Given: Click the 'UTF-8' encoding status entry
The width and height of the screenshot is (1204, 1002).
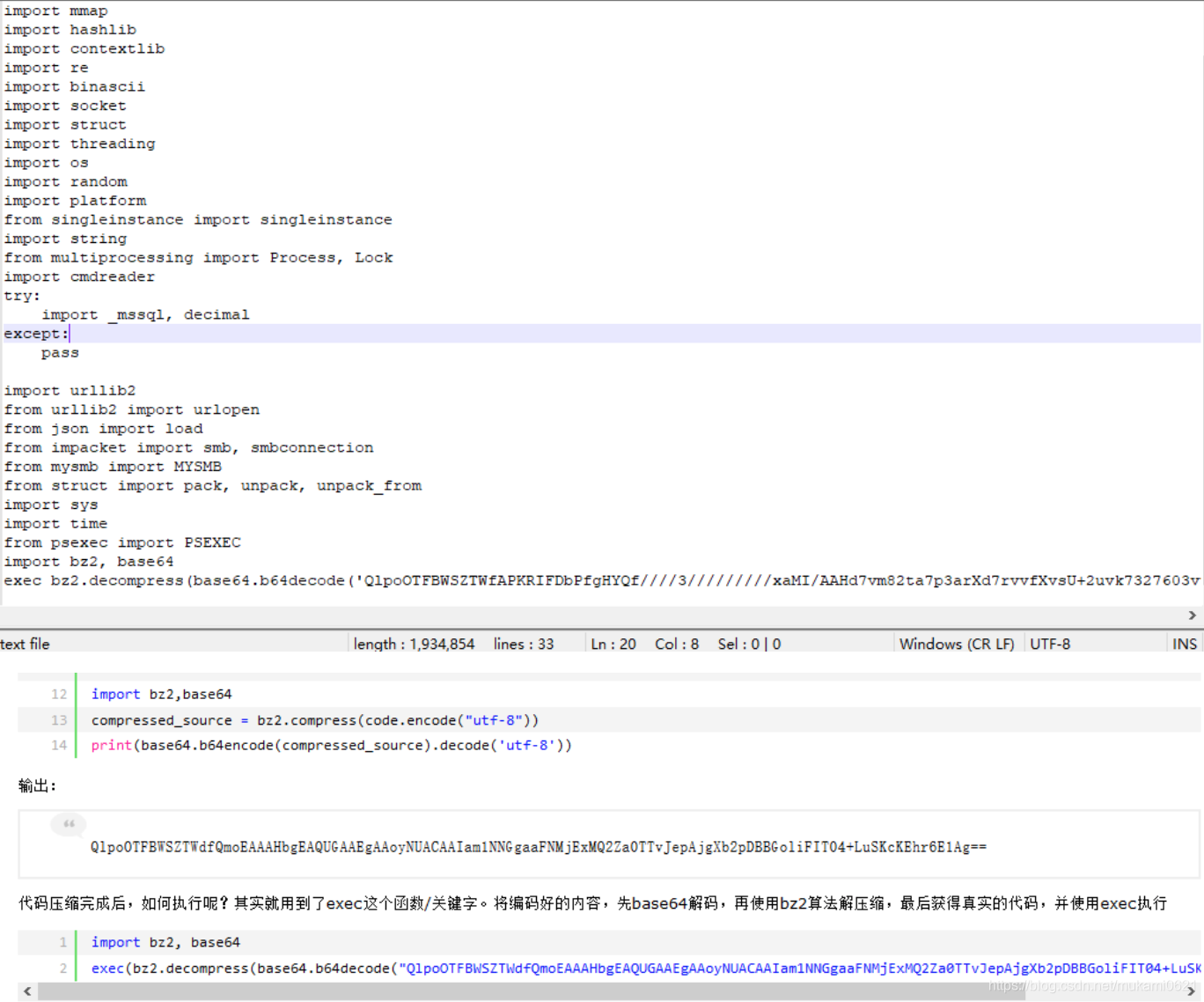Looking at the screenshot, I should (1050, 644).
